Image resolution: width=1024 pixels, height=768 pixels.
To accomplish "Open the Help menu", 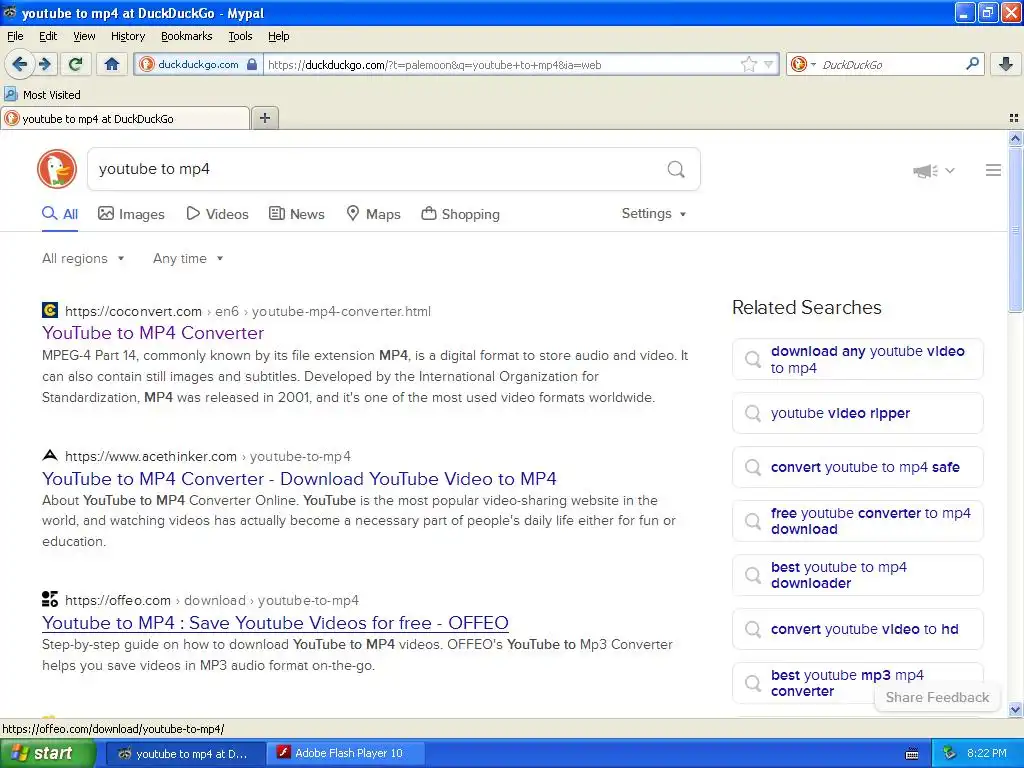I will point(278,36).
